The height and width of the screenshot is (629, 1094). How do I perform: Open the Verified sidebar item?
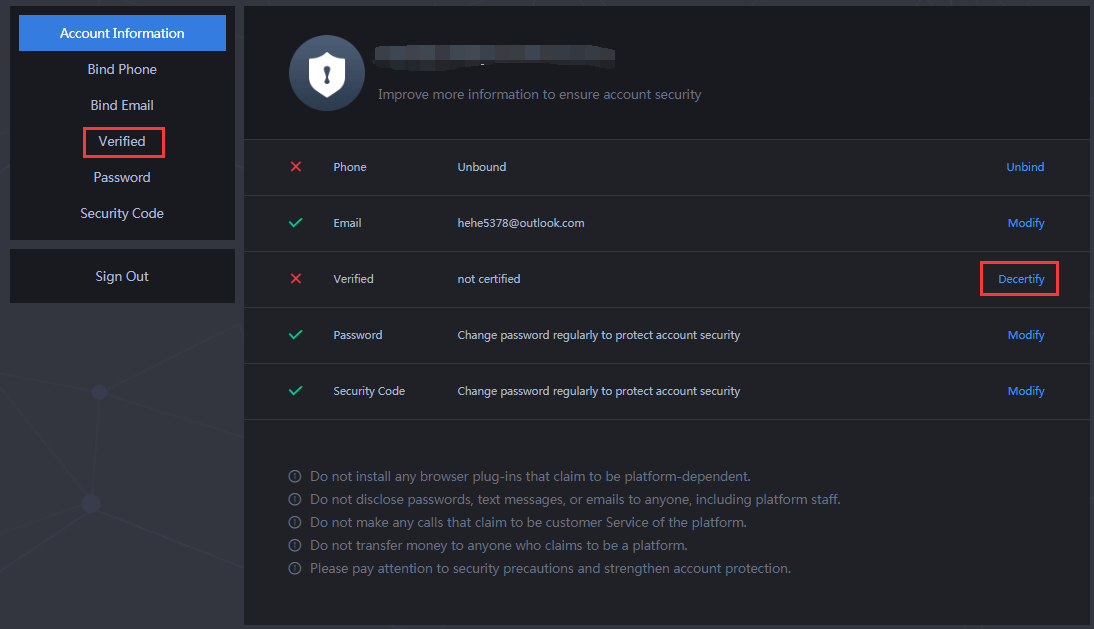coord(122,141)
